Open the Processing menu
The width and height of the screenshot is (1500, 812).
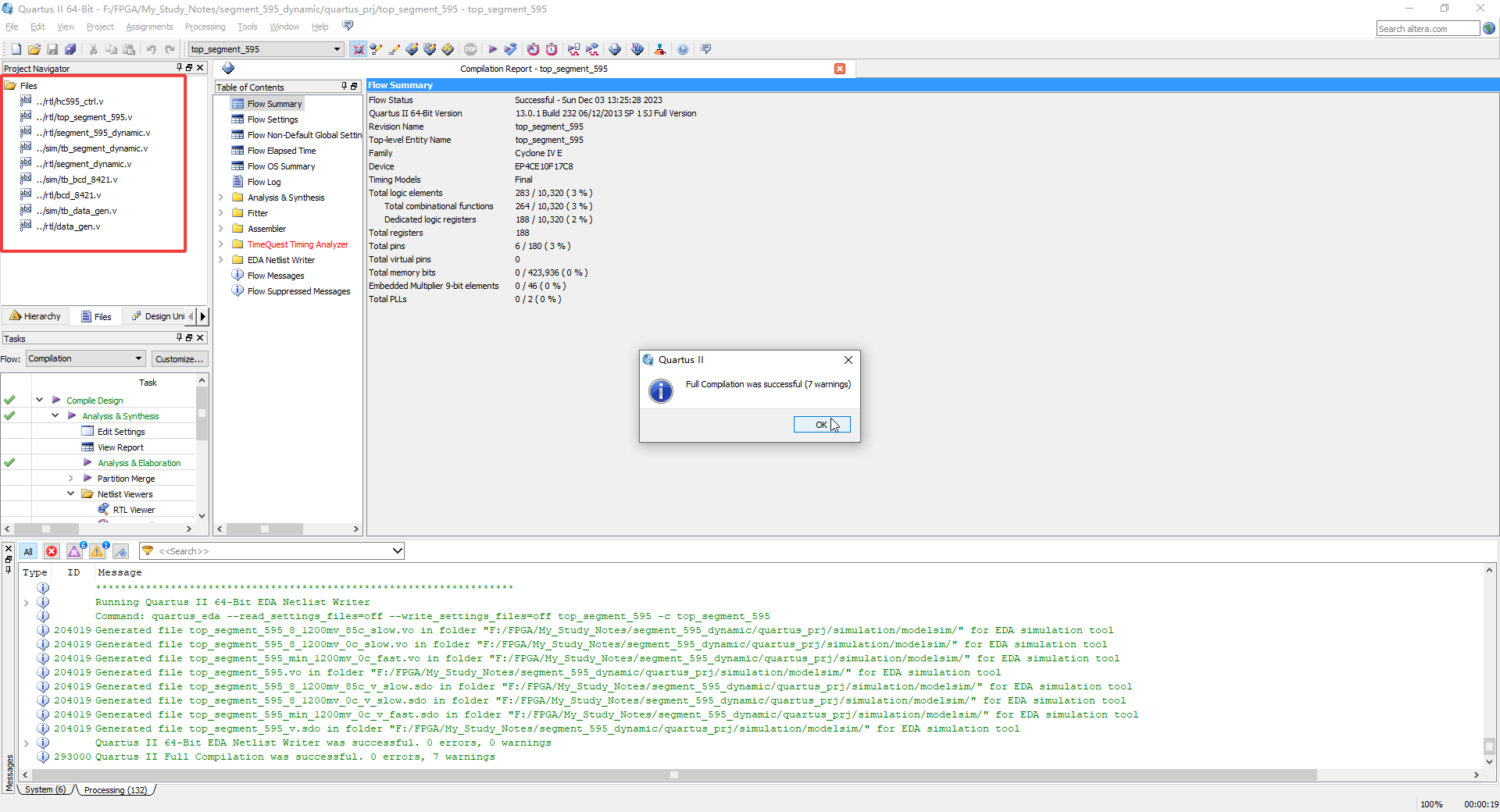(205, 27)
